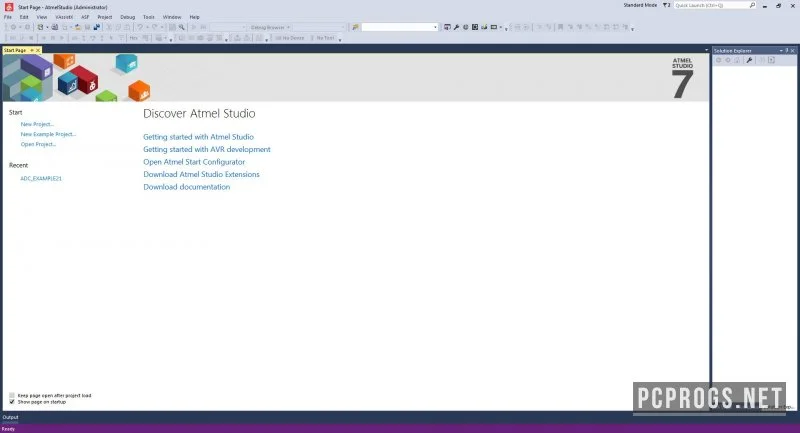Viewport: 800px width, 433px height.
Task: Open the View menu
Action: [x=42, y=17]
